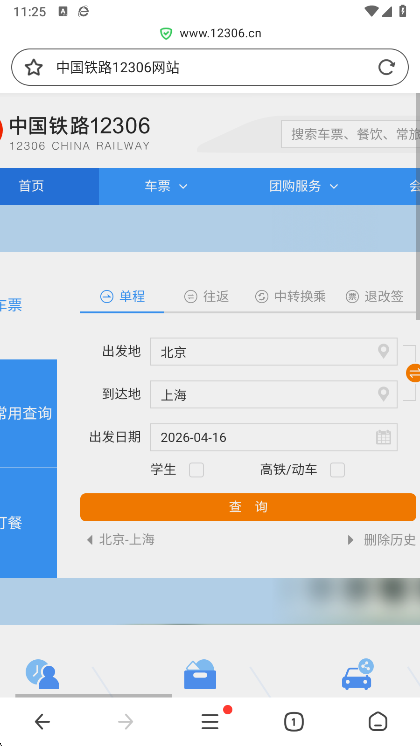Switch to the 中转换乘 tab
420x746 pixels.
[291, 297]
